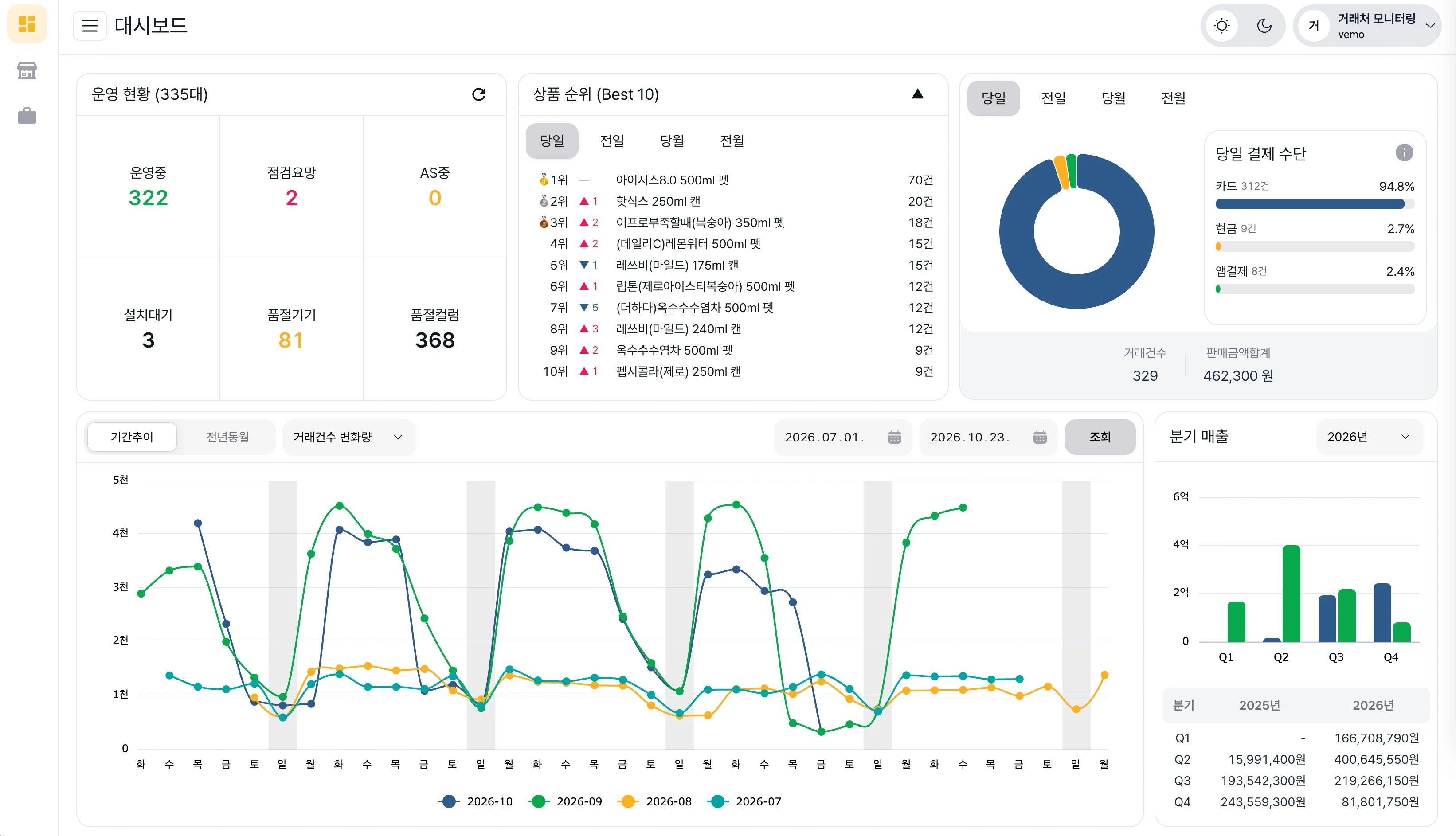The width and height of the screenshot is (1456, 836).
Task: Toggle the 2026-08 legend series
Action: pos(654,801)
